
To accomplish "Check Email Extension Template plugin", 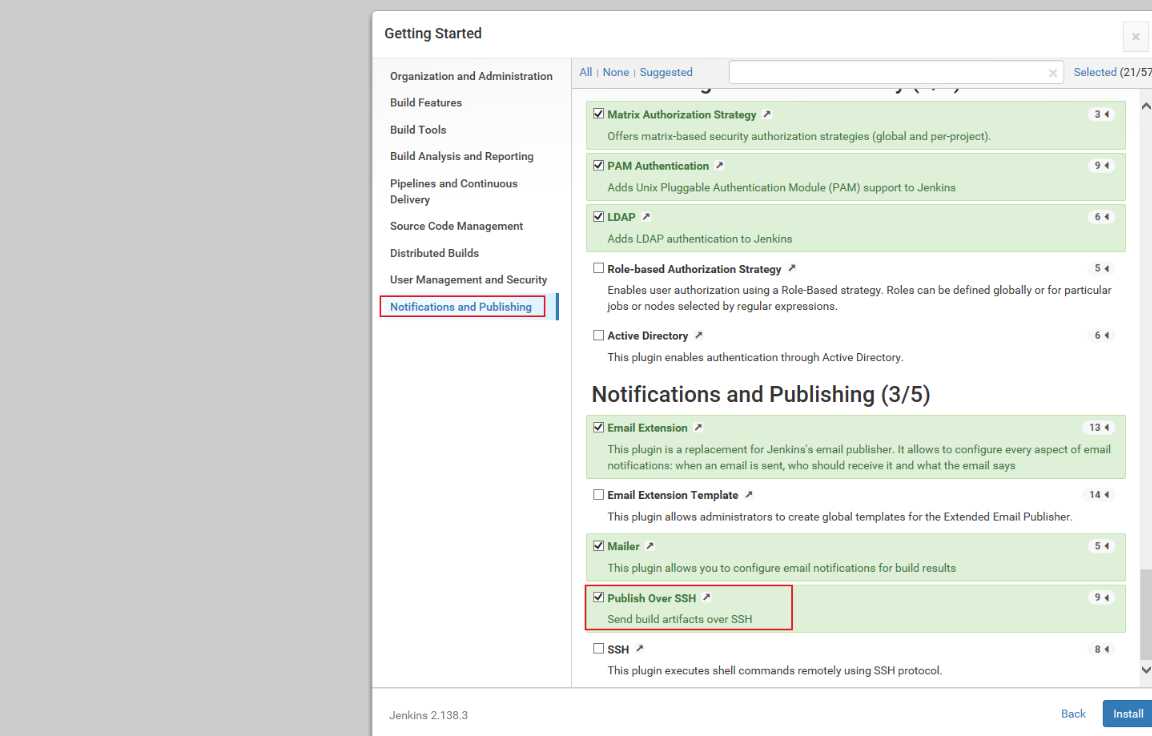I will [599, 494].
